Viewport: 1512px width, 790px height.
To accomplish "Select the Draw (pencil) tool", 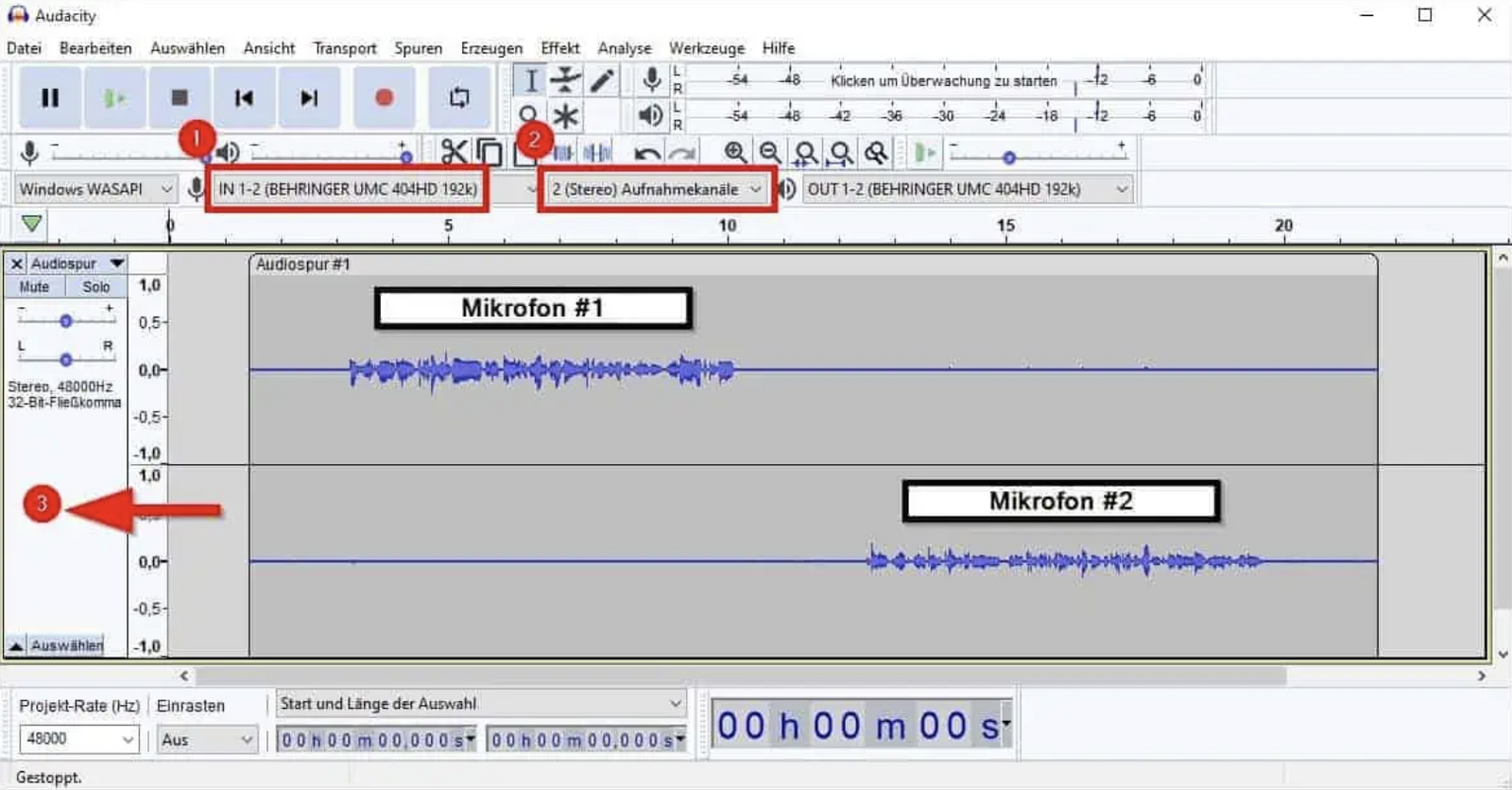I will click(601, 81).
